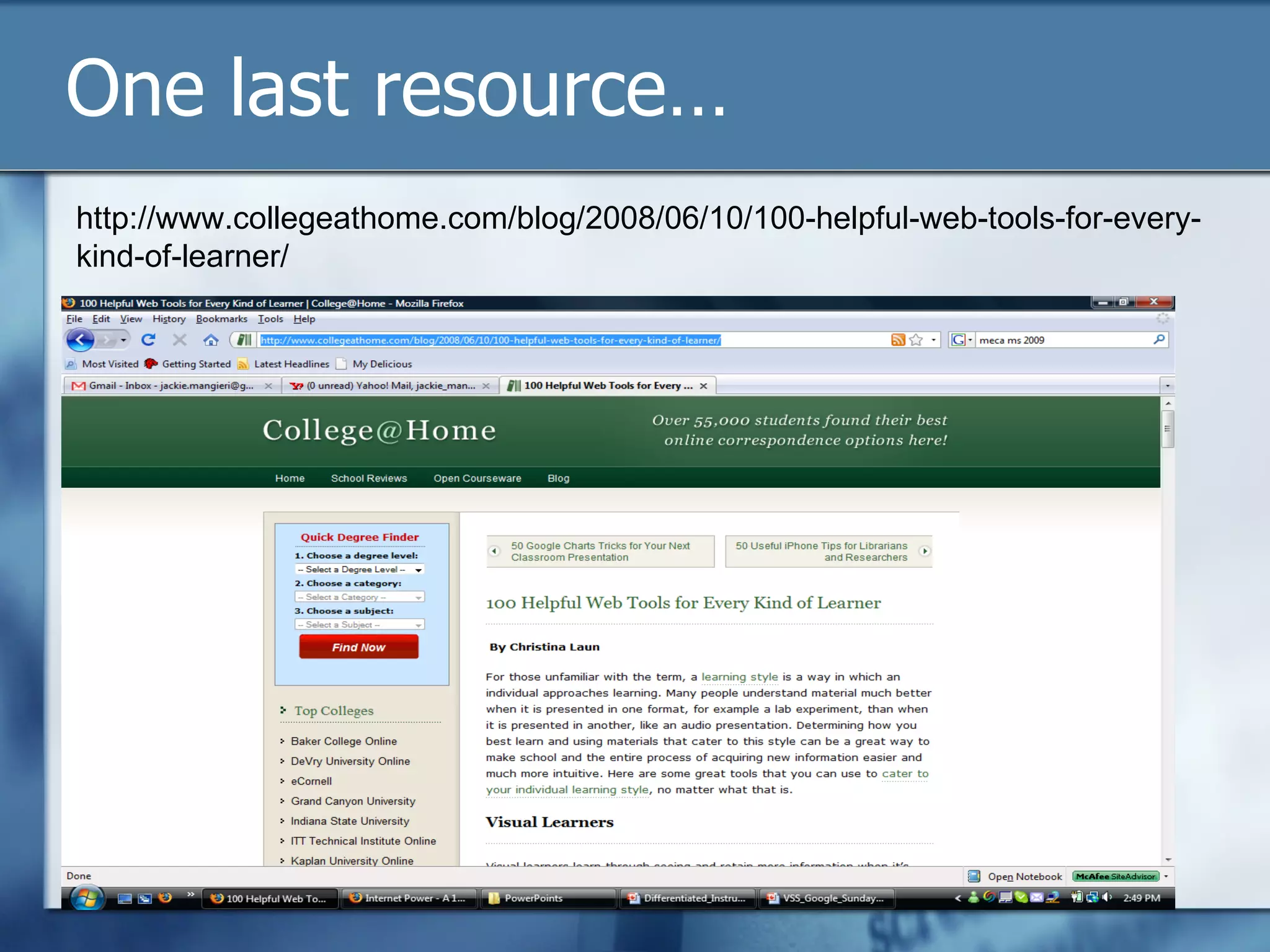Open Grand Canyon University link
The image size is (1270, 952).
click(x=353, y=801)
